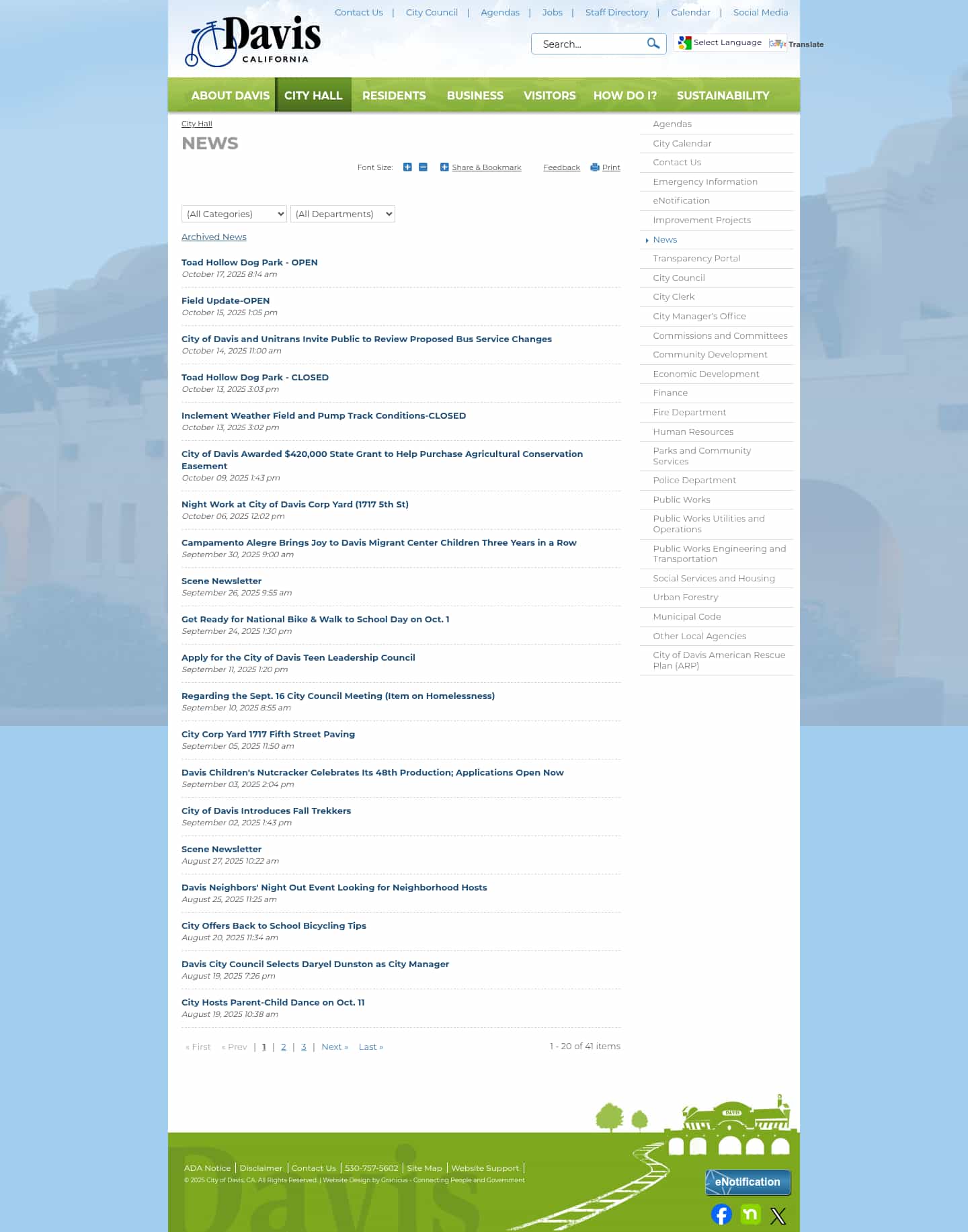Open the Field Update-OPEN article
This screenshot has height=1232, width=968.
click(226, 301)
